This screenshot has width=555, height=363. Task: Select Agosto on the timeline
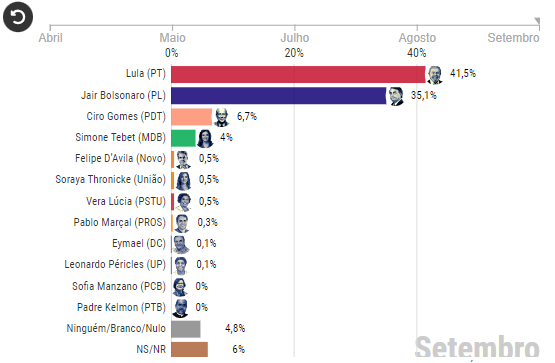[417, 38]
